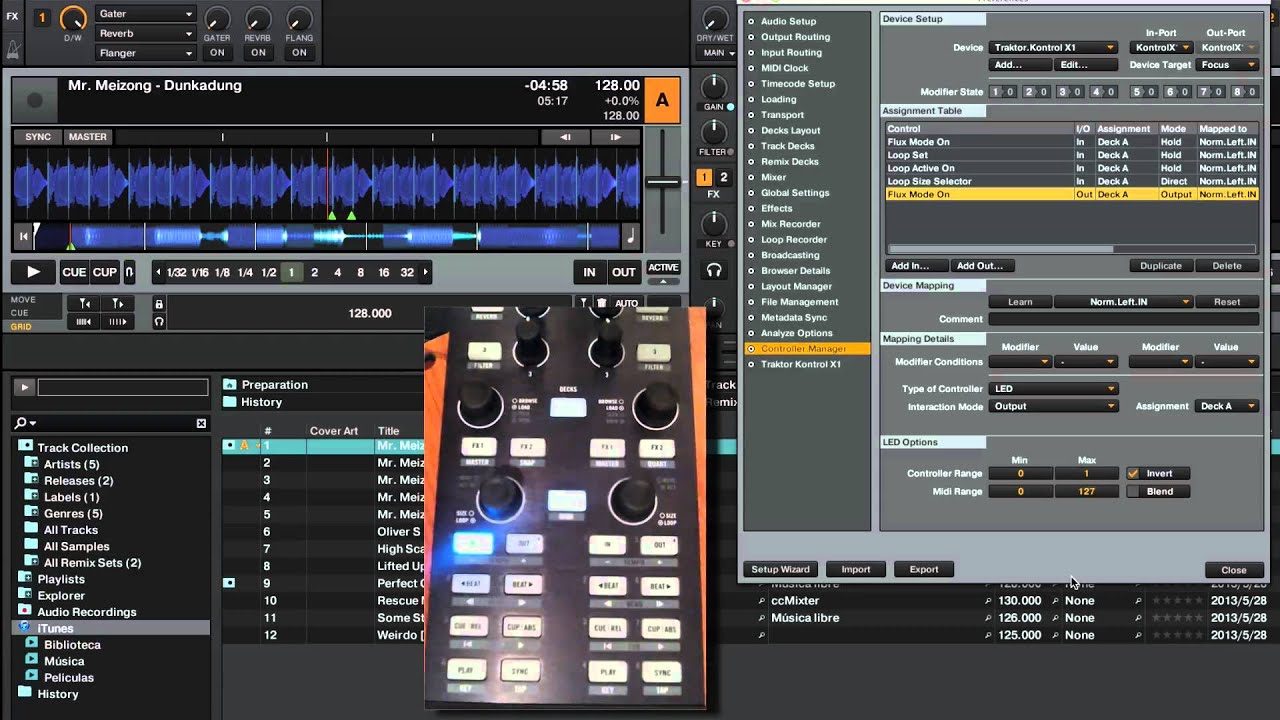Open Assignment Deck A dropdown
The height and width of the screenshot is (720, 1280).
(1227, 406)
